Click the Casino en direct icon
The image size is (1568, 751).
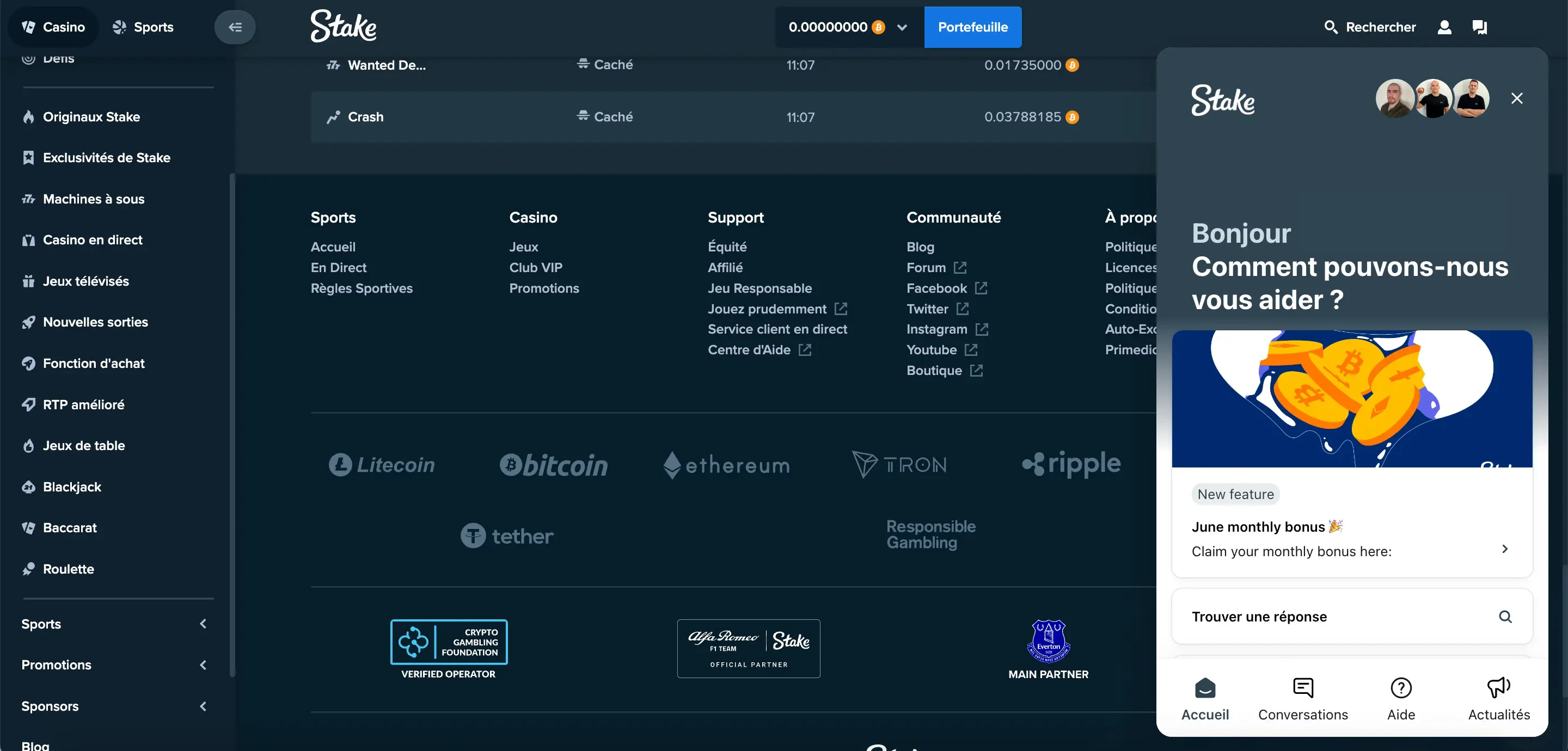click(29, 240)
